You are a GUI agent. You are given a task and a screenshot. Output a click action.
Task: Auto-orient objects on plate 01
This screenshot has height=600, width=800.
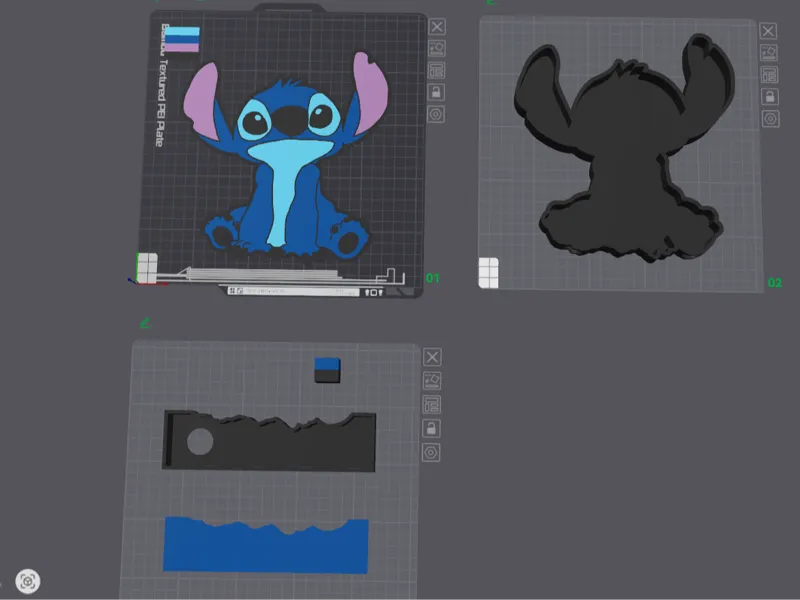tap(437, 48)
